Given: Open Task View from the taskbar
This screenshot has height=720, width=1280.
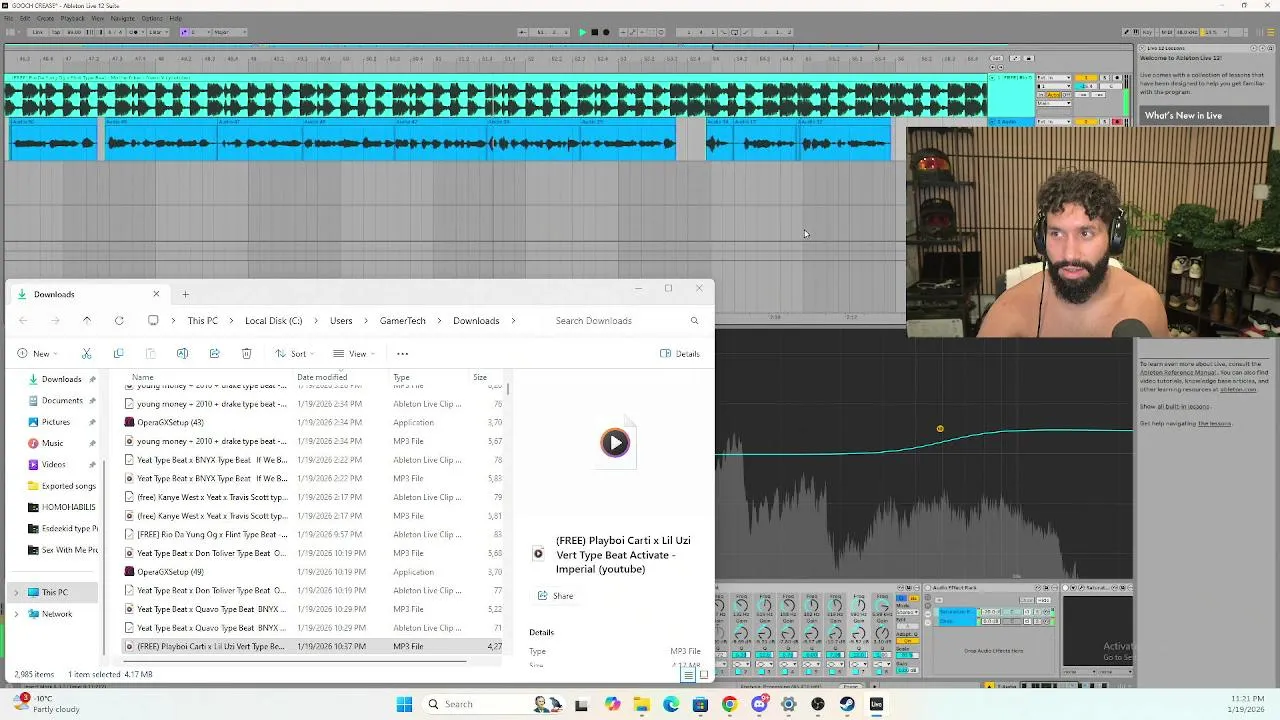Looking at the screenshot, I should tap(581, 704).
